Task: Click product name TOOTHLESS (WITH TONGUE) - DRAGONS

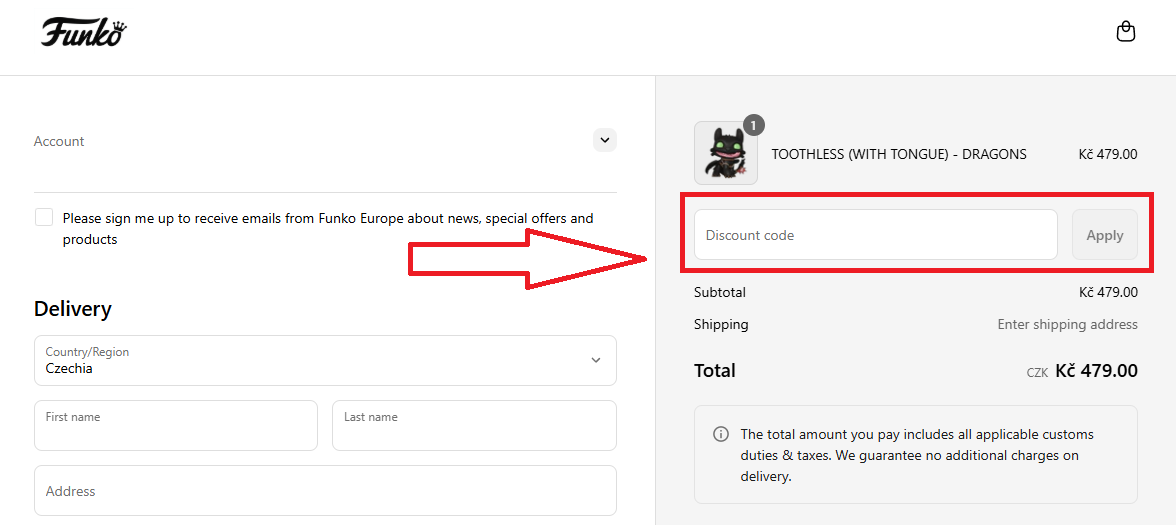Action: [x=898, y=154]
